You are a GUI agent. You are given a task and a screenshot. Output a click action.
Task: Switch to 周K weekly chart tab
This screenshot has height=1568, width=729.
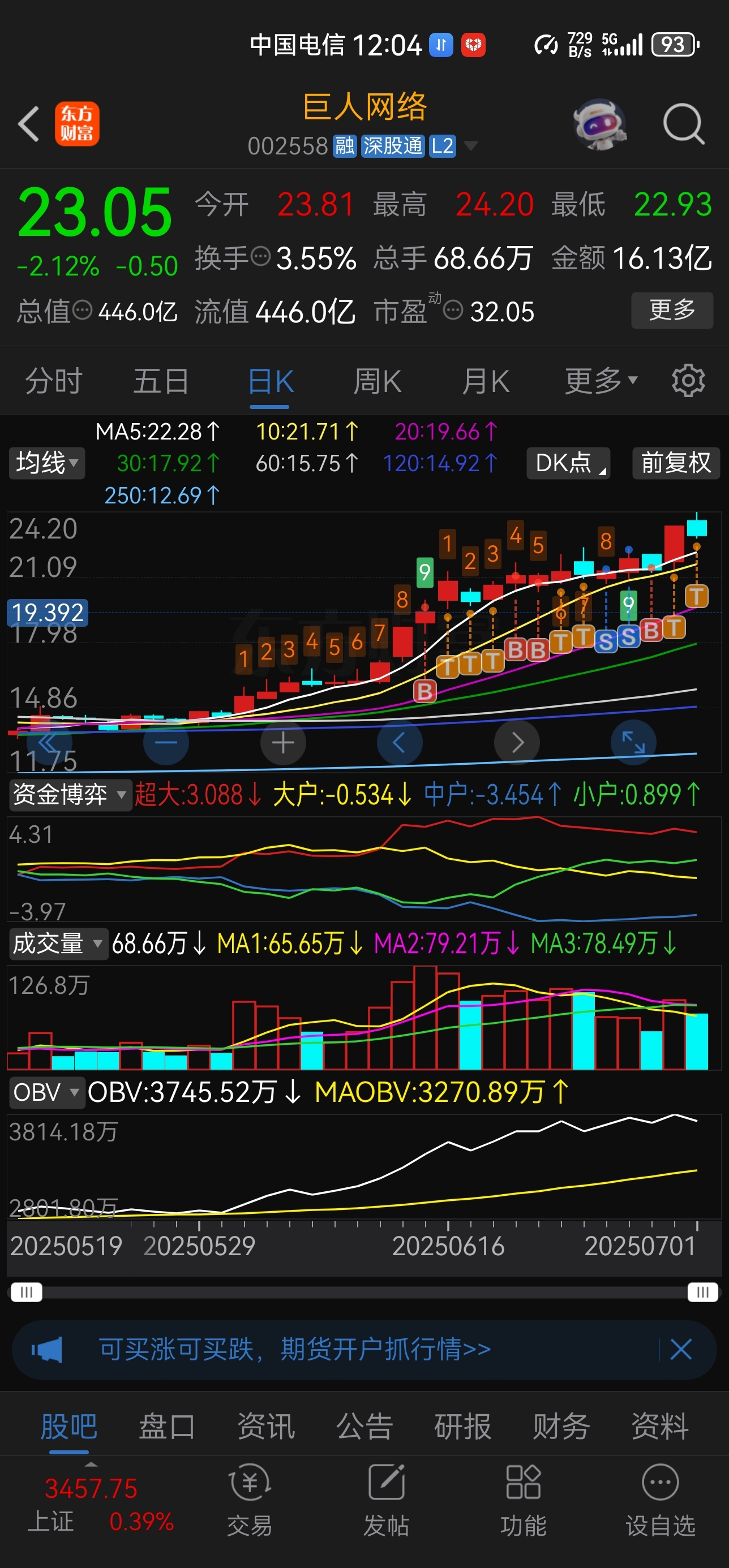pyautogui.click(x=377, y=381)
